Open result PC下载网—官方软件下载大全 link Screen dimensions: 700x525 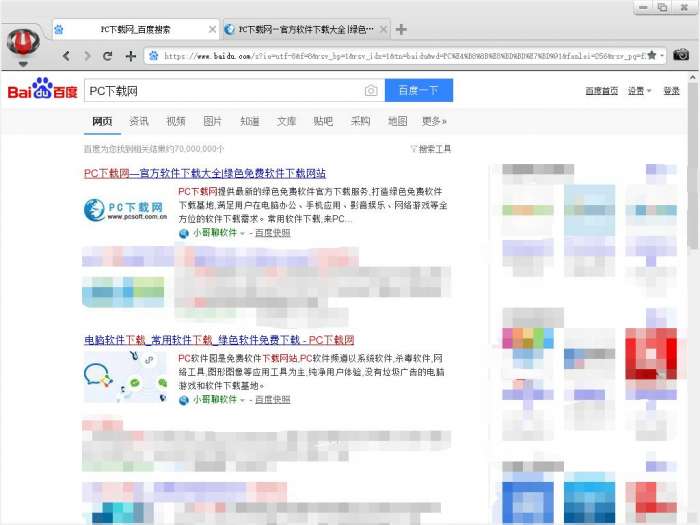click(205, 173)
